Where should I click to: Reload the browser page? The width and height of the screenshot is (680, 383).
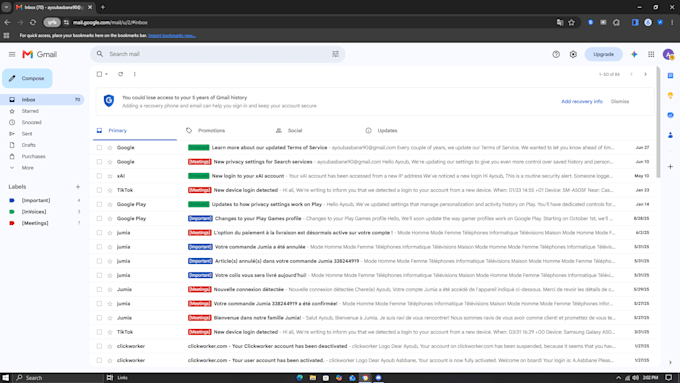pyautogui.click(x=33, y=23)
